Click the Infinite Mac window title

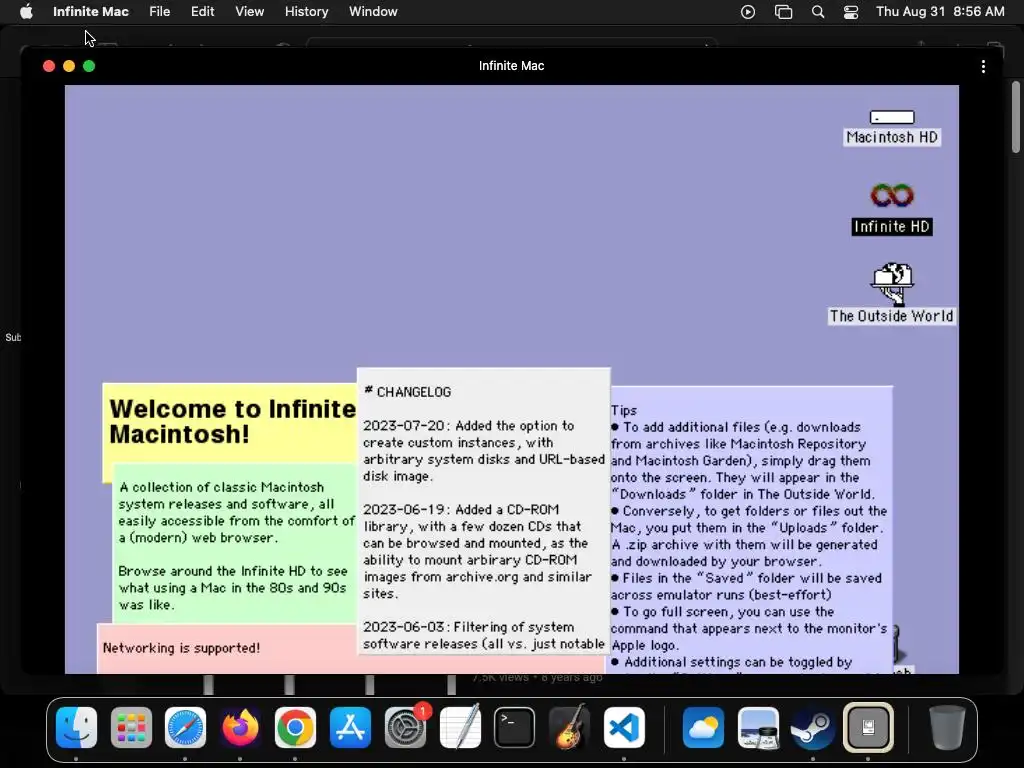point(511,66)
